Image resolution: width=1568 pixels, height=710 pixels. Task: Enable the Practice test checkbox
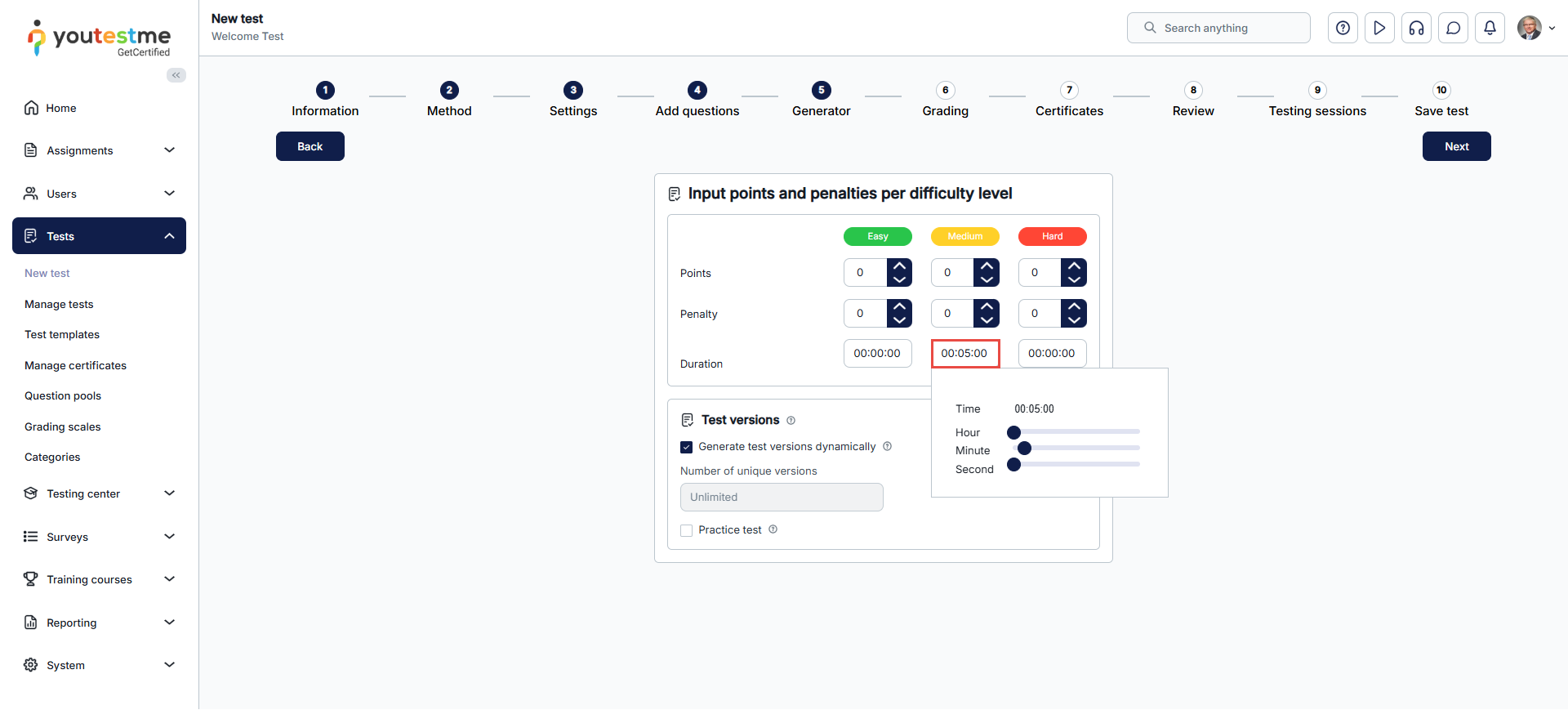(x=687, y=530)
